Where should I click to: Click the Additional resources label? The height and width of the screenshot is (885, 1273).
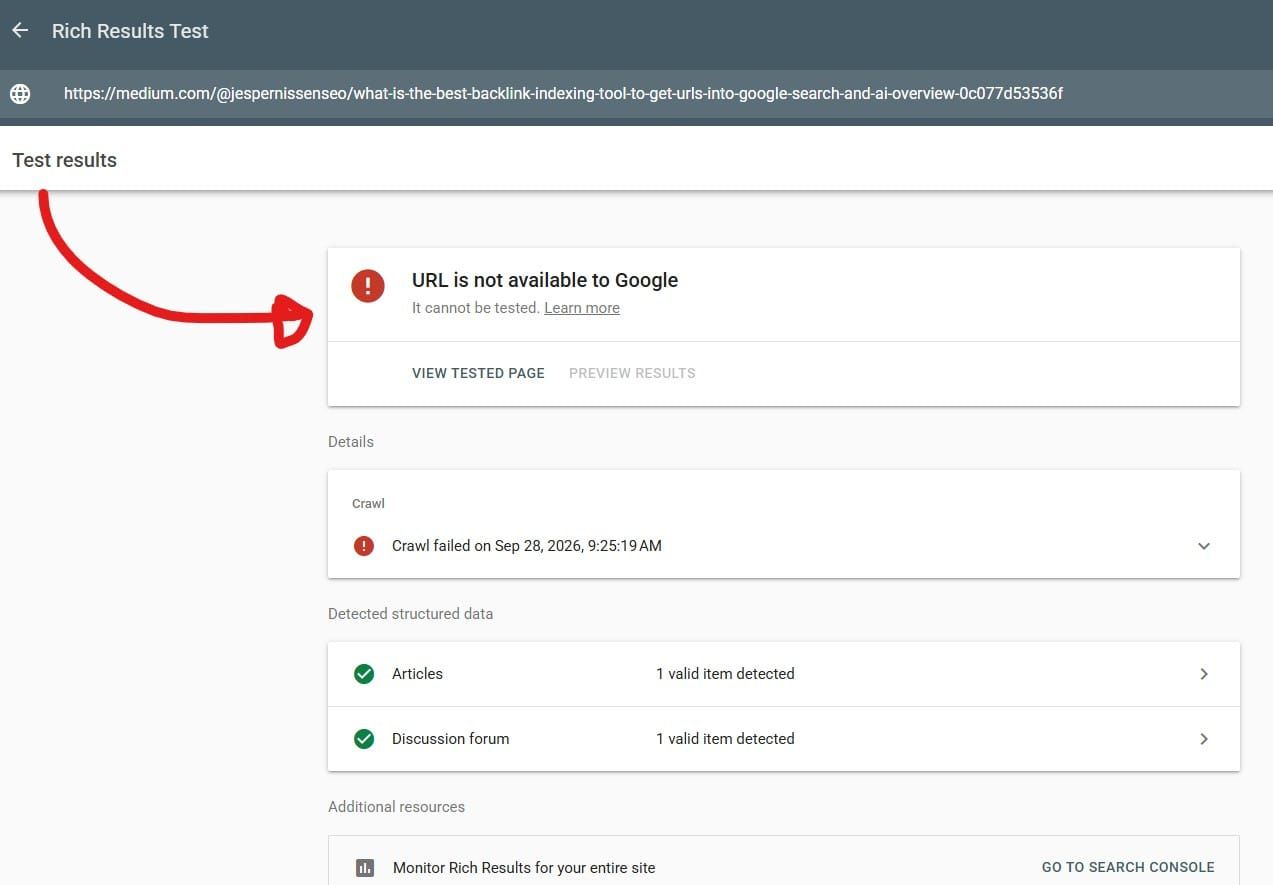[396, 807]
